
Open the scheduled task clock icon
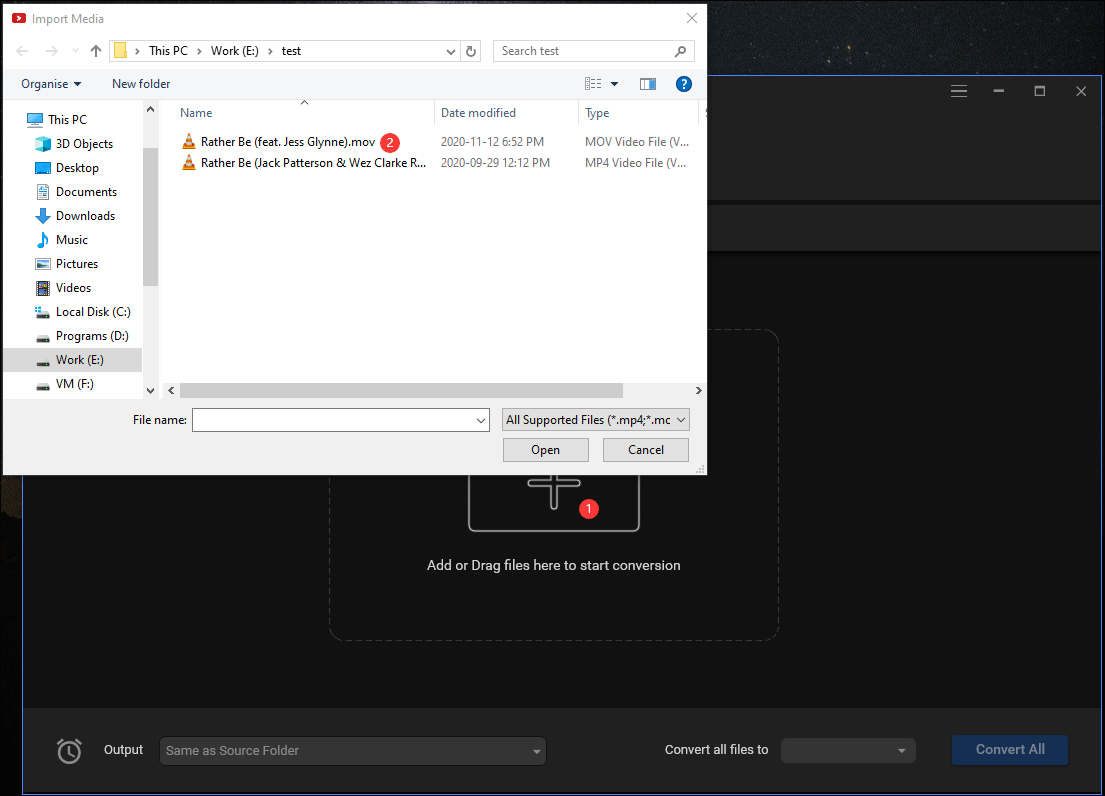coord(69,751)
